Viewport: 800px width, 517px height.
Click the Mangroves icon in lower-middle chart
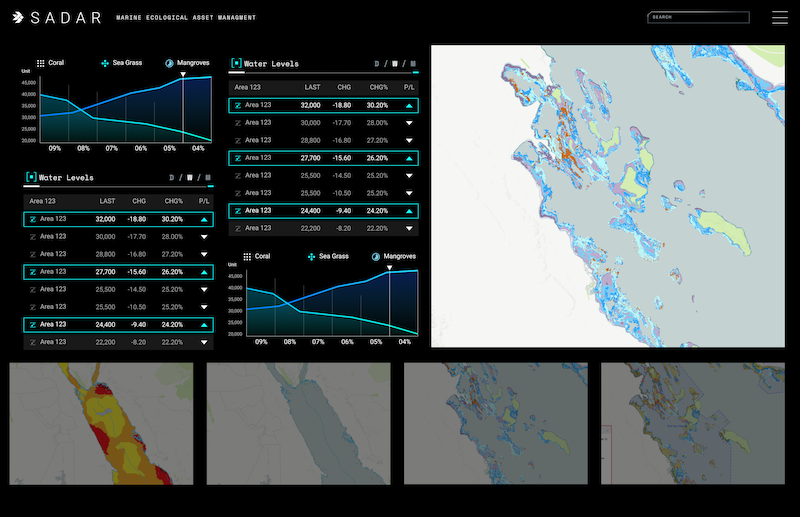tap(375, 257)
